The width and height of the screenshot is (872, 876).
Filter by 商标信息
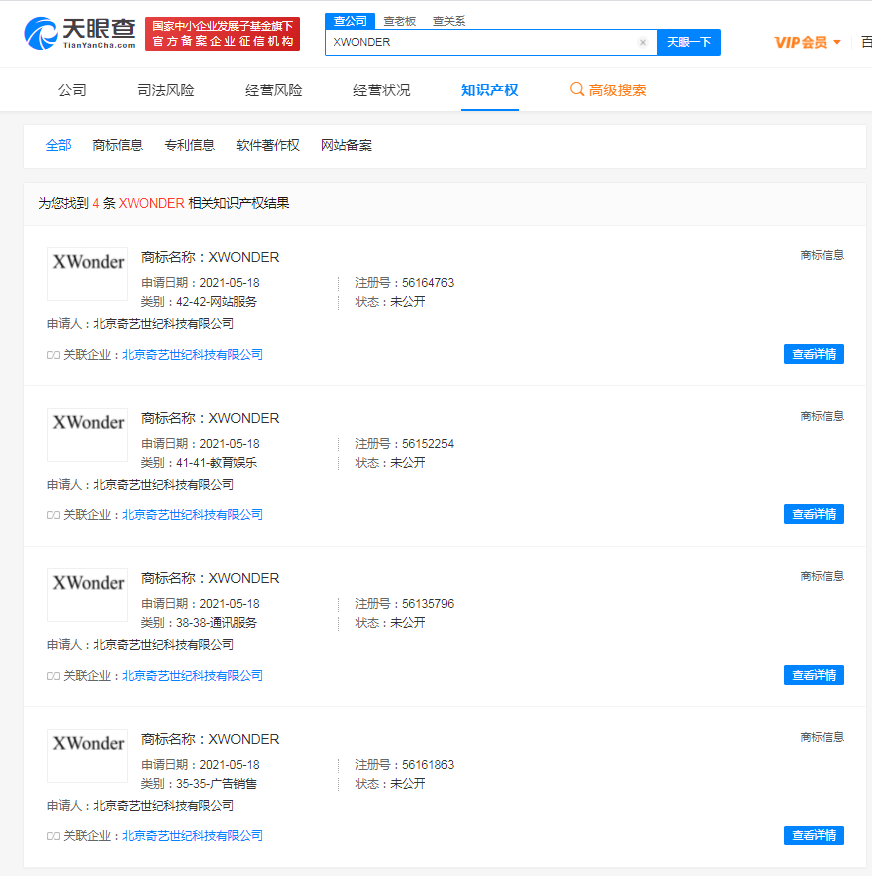pos(117,145)
